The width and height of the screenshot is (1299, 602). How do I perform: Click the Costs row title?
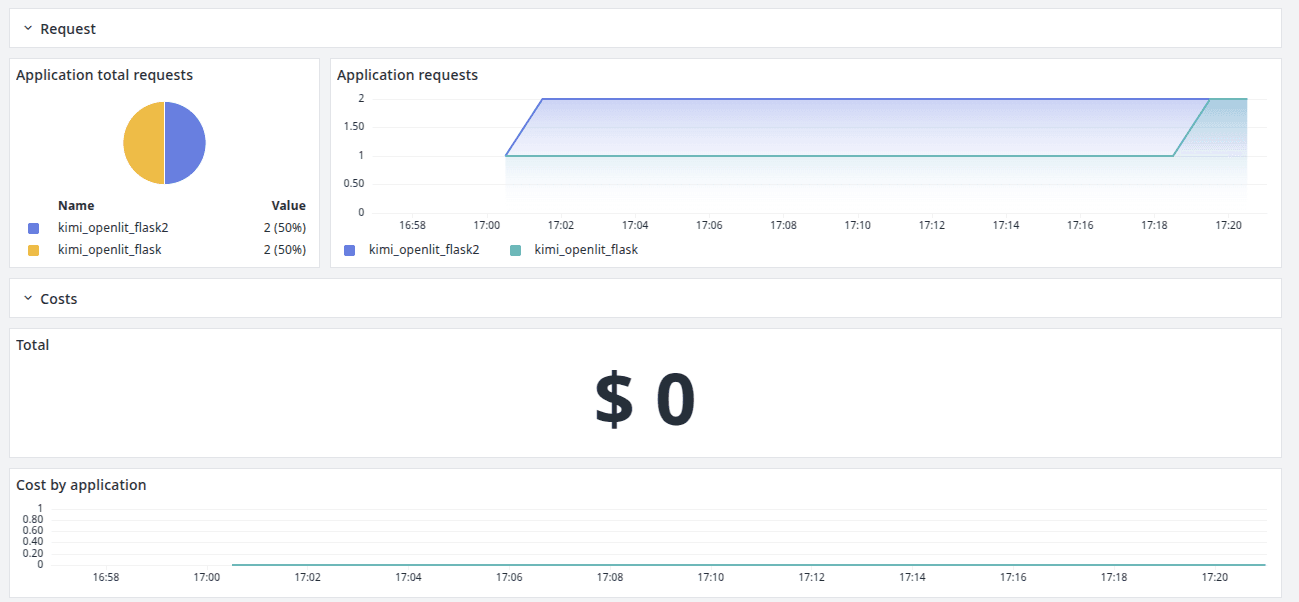pos(58,299)
